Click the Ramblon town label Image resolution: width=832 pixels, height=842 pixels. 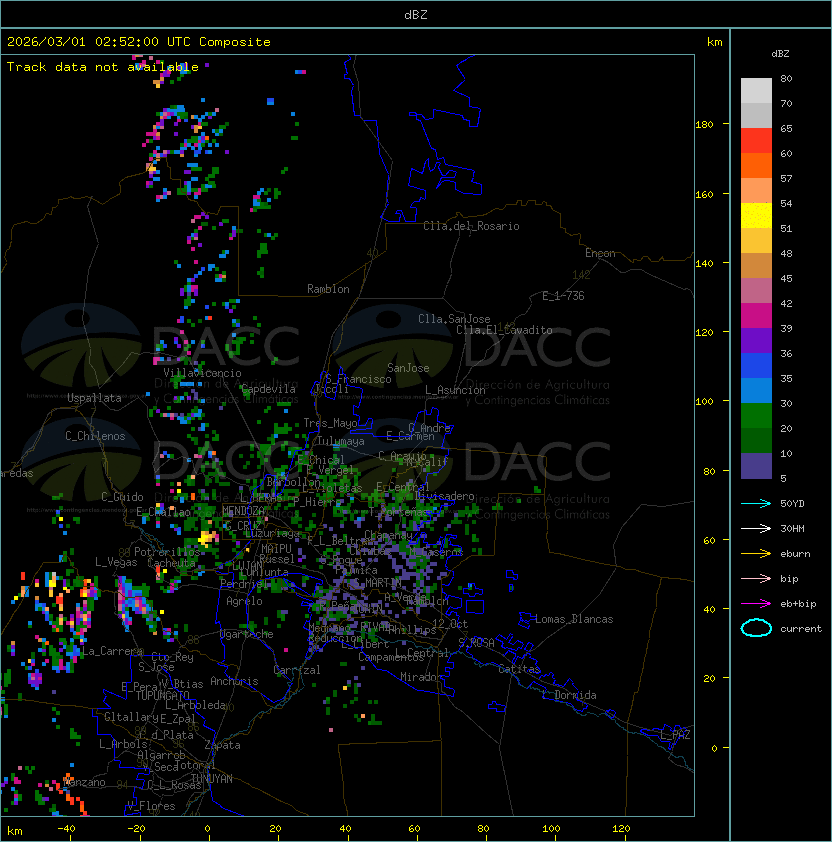(328, 289)
